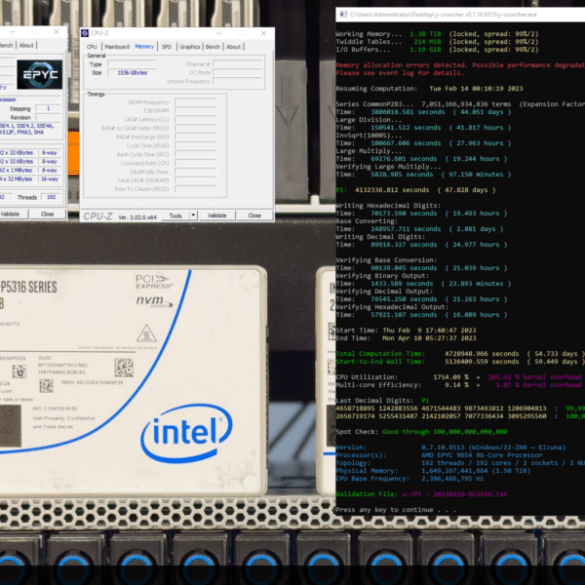Click the 'Resuming Computation' timestamp line
Image resolution: width=585 pixels, height=585 pixels.
point(429,88)
